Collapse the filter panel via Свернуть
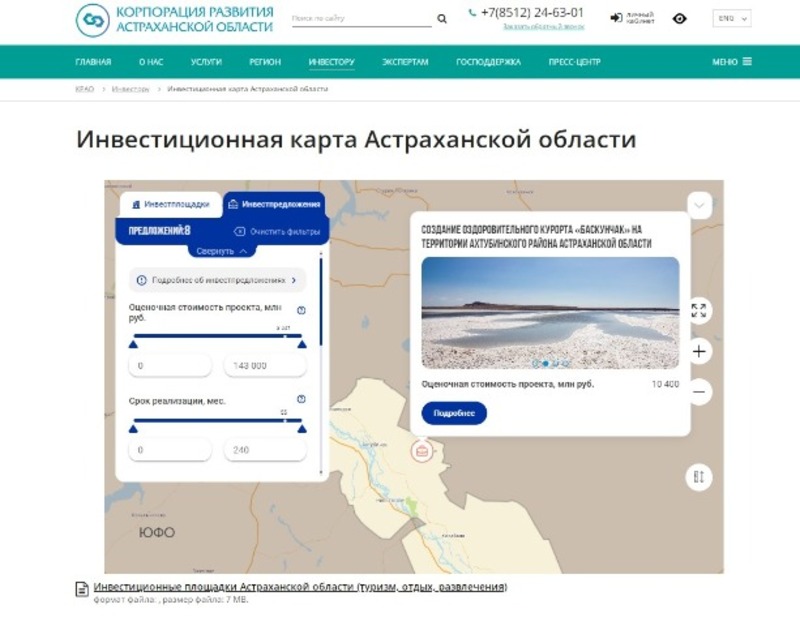The height and width of the screenshot is (643, 800). click(x=222, y=251)
